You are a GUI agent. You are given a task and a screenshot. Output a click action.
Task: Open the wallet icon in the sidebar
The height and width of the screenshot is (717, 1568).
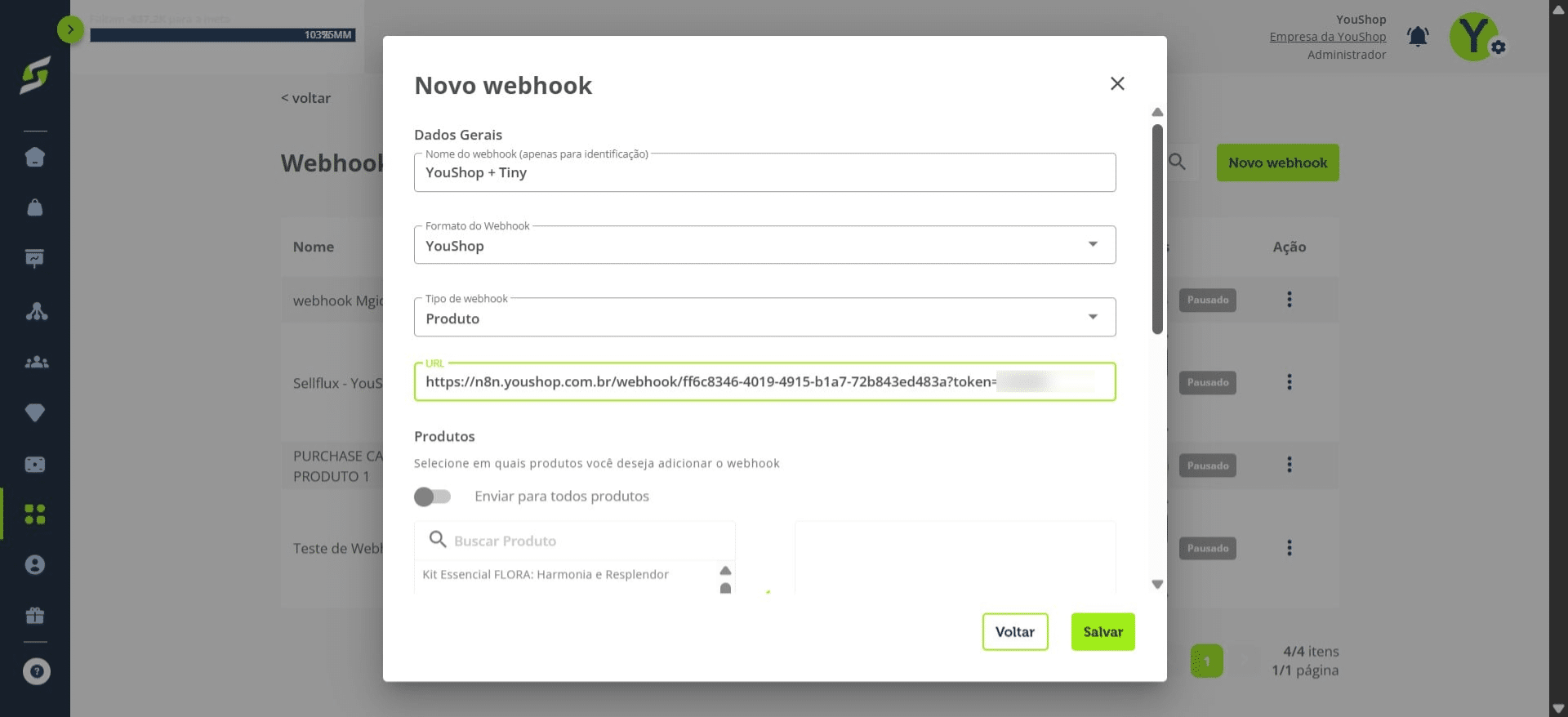(35, 464)
